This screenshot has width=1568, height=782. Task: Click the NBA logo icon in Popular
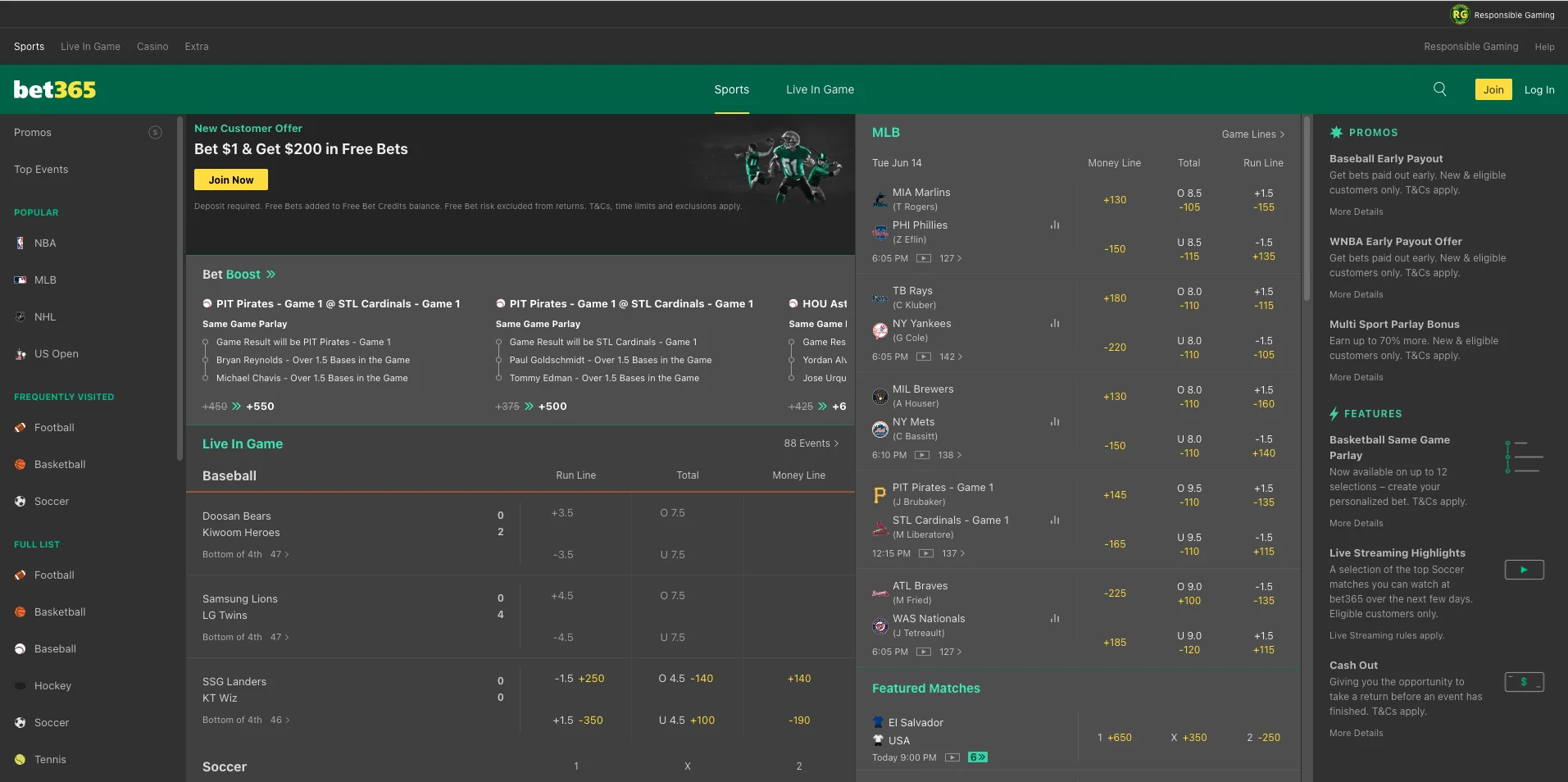point(20,243)
